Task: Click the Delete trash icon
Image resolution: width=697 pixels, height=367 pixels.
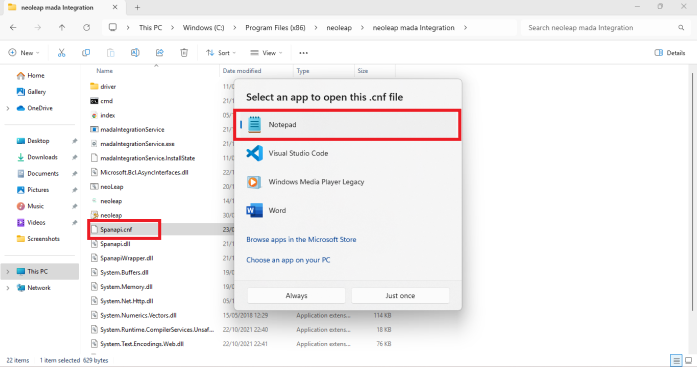Action: 184,53
